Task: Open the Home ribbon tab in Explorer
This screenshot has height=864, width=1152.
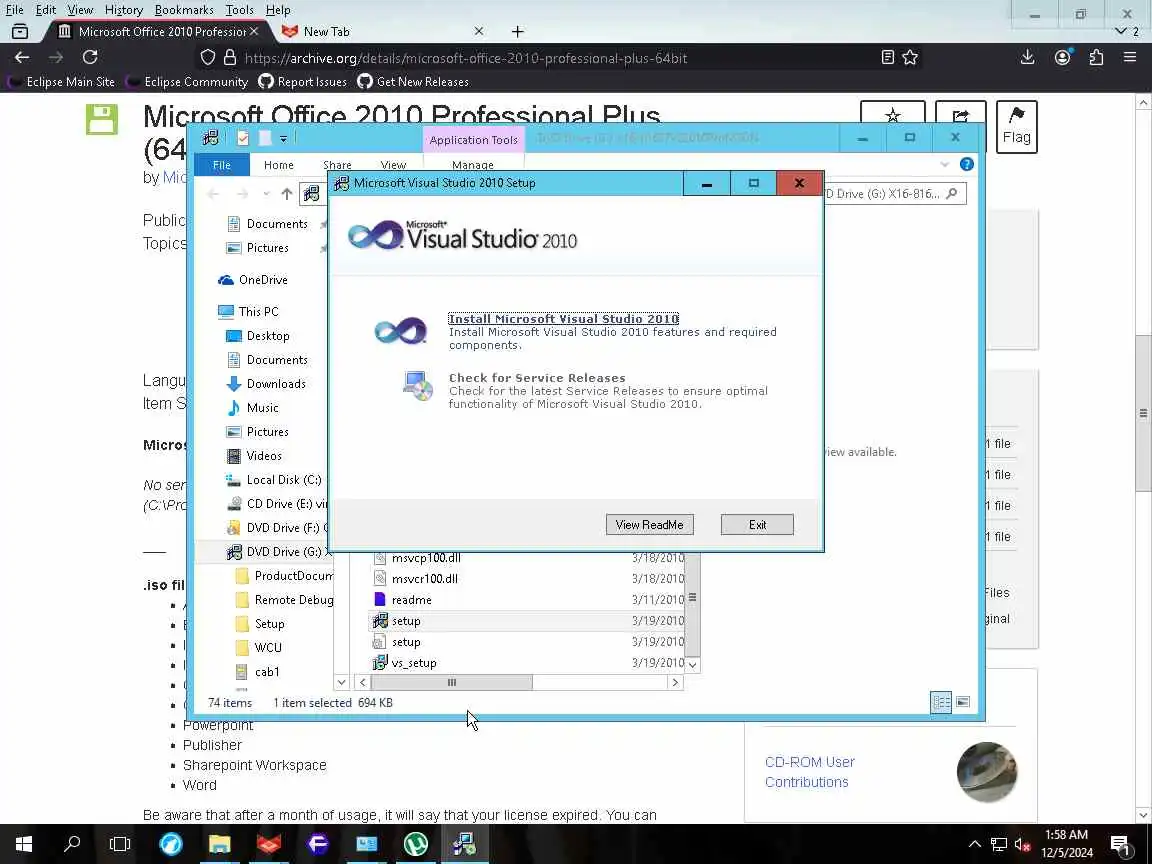Action: pyautogui.click(x=278, y=165)
